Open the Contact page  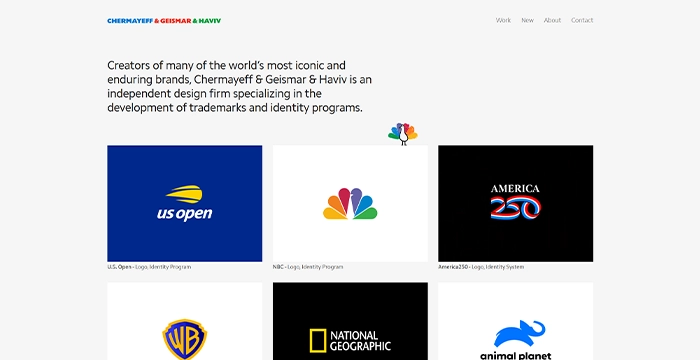[x=582, y=20]
